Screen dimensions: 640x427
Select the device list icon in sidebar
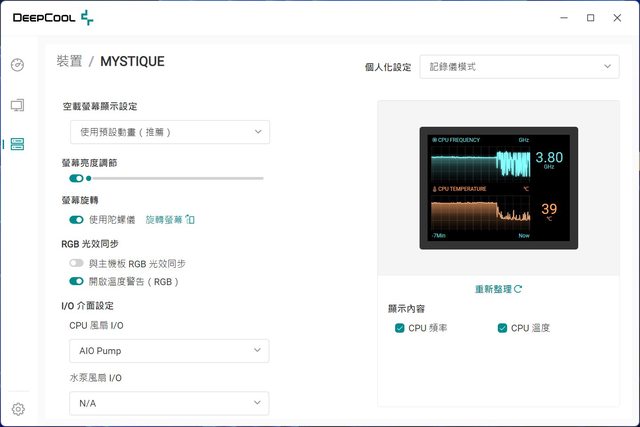point(17,144)
